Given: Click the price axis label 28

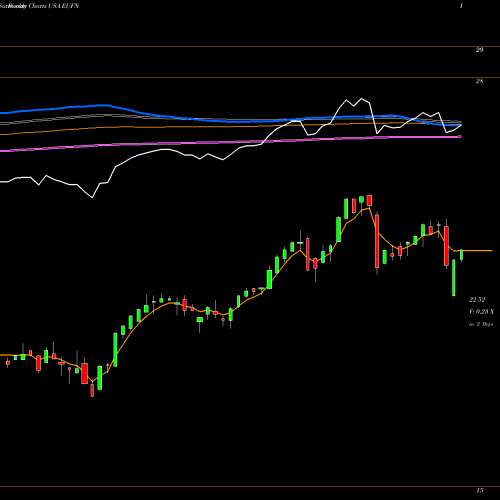Looking at the screenshot, I should point(479,82).
